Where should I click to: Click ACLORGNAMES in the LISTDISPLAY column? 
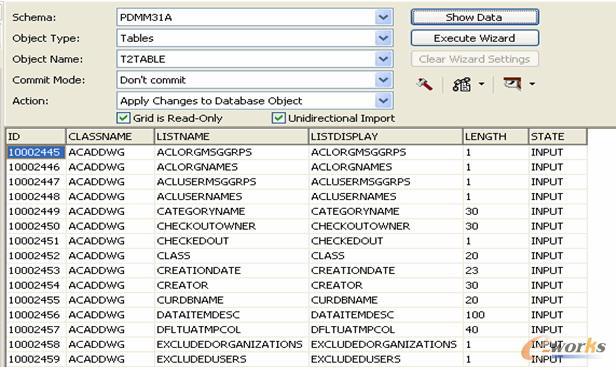(x=352, y=167)
